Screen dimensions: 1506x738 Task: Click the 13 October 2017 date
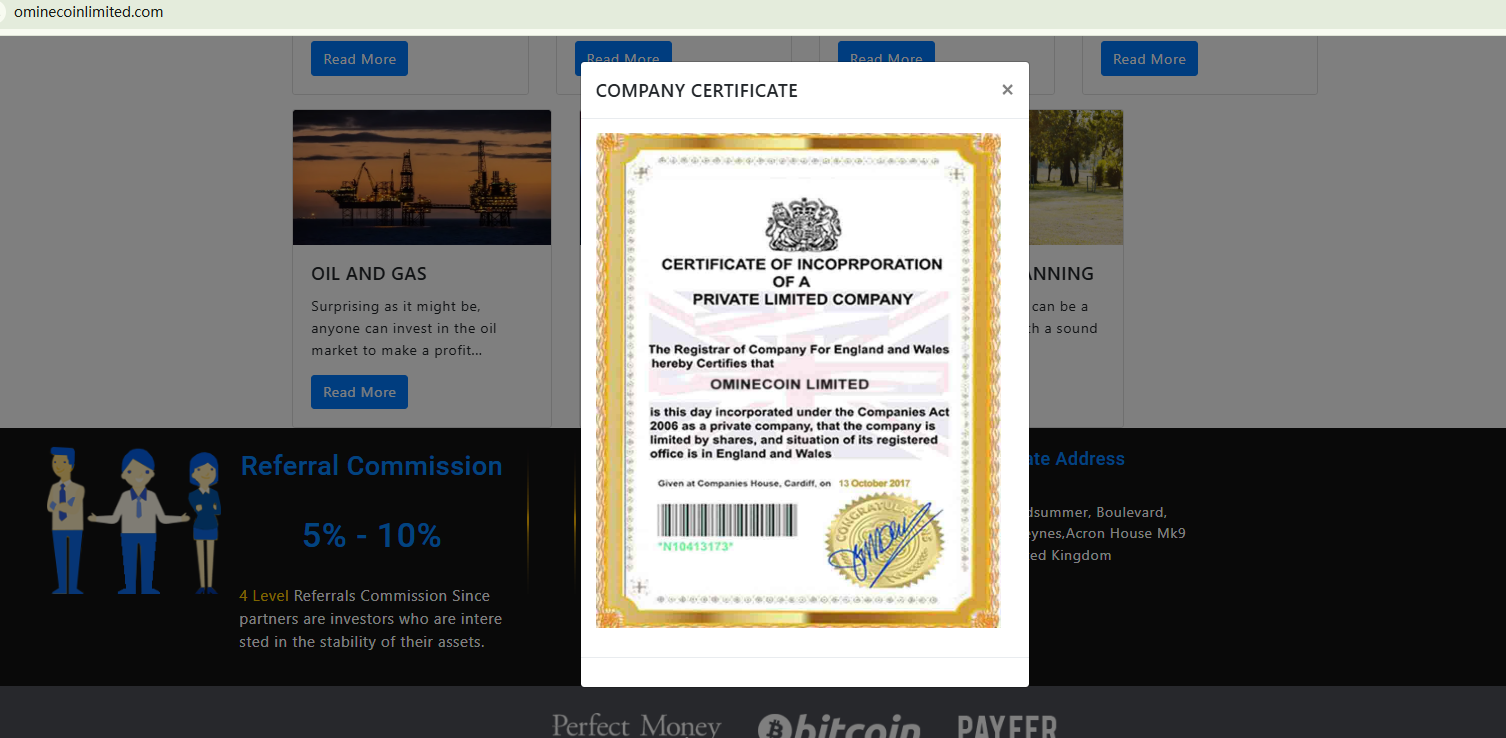click(874, 483)
